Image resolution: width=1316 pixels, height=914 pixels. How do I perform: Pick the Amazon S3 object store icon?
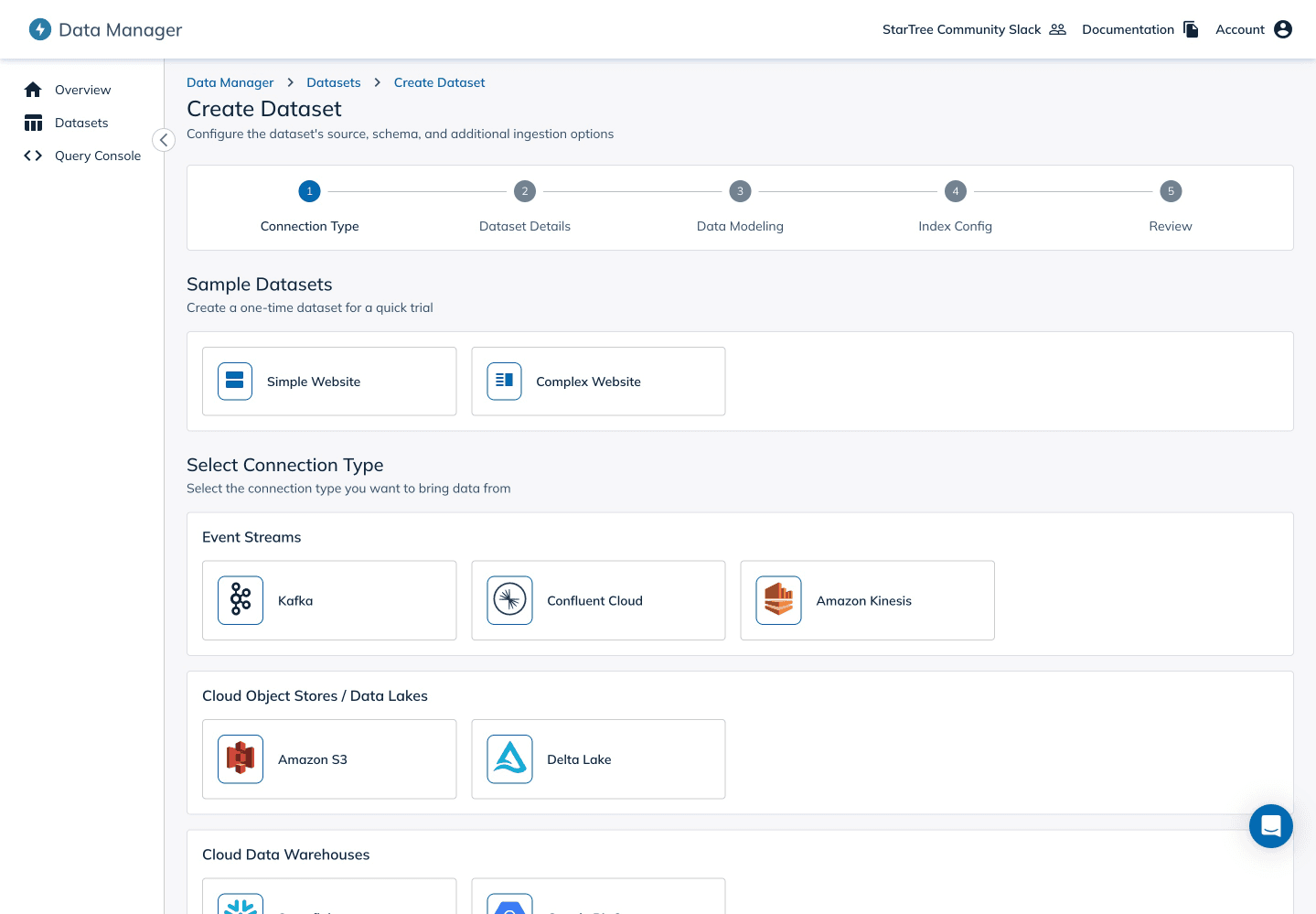(240, 758)
